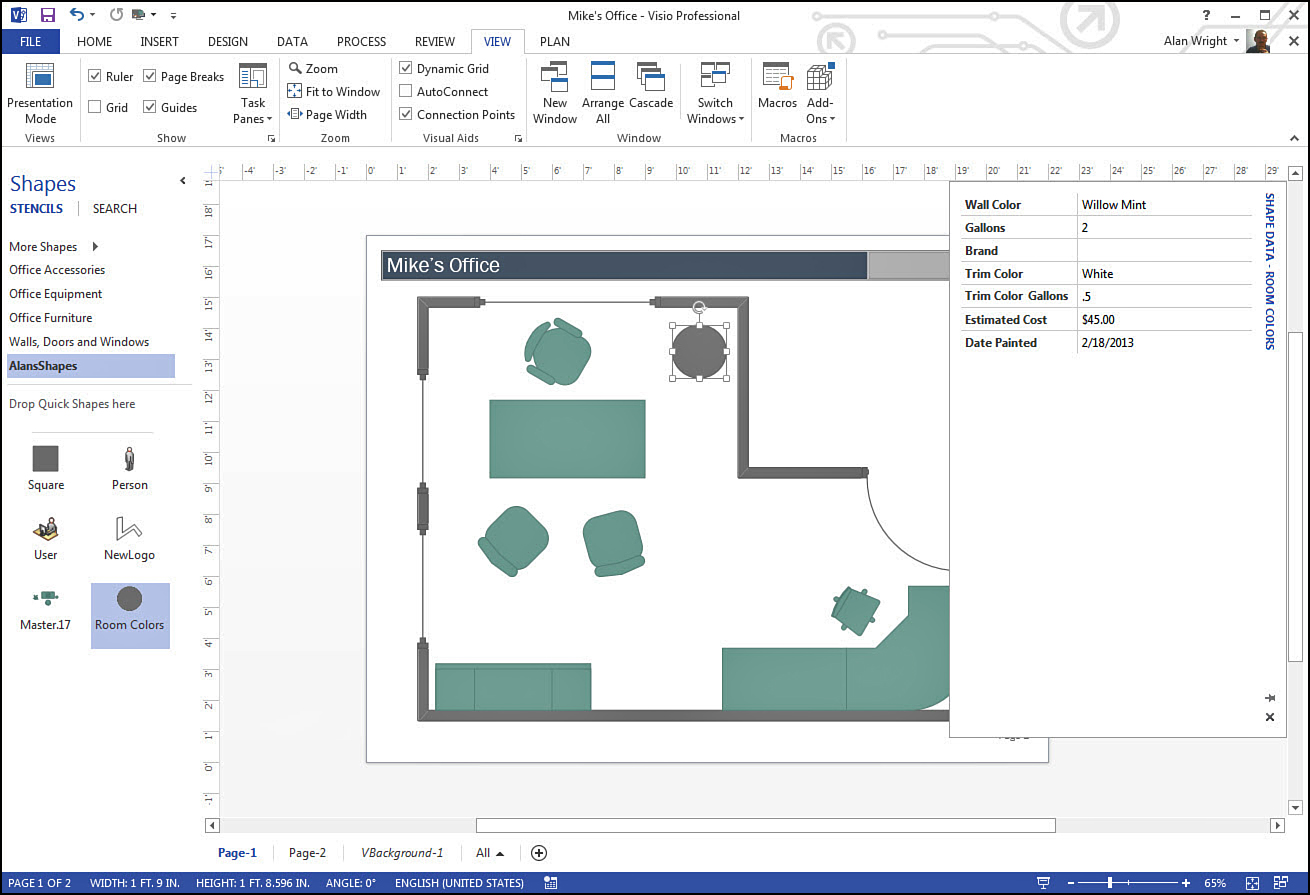Select the NewLogo master shape

[130, 538]
